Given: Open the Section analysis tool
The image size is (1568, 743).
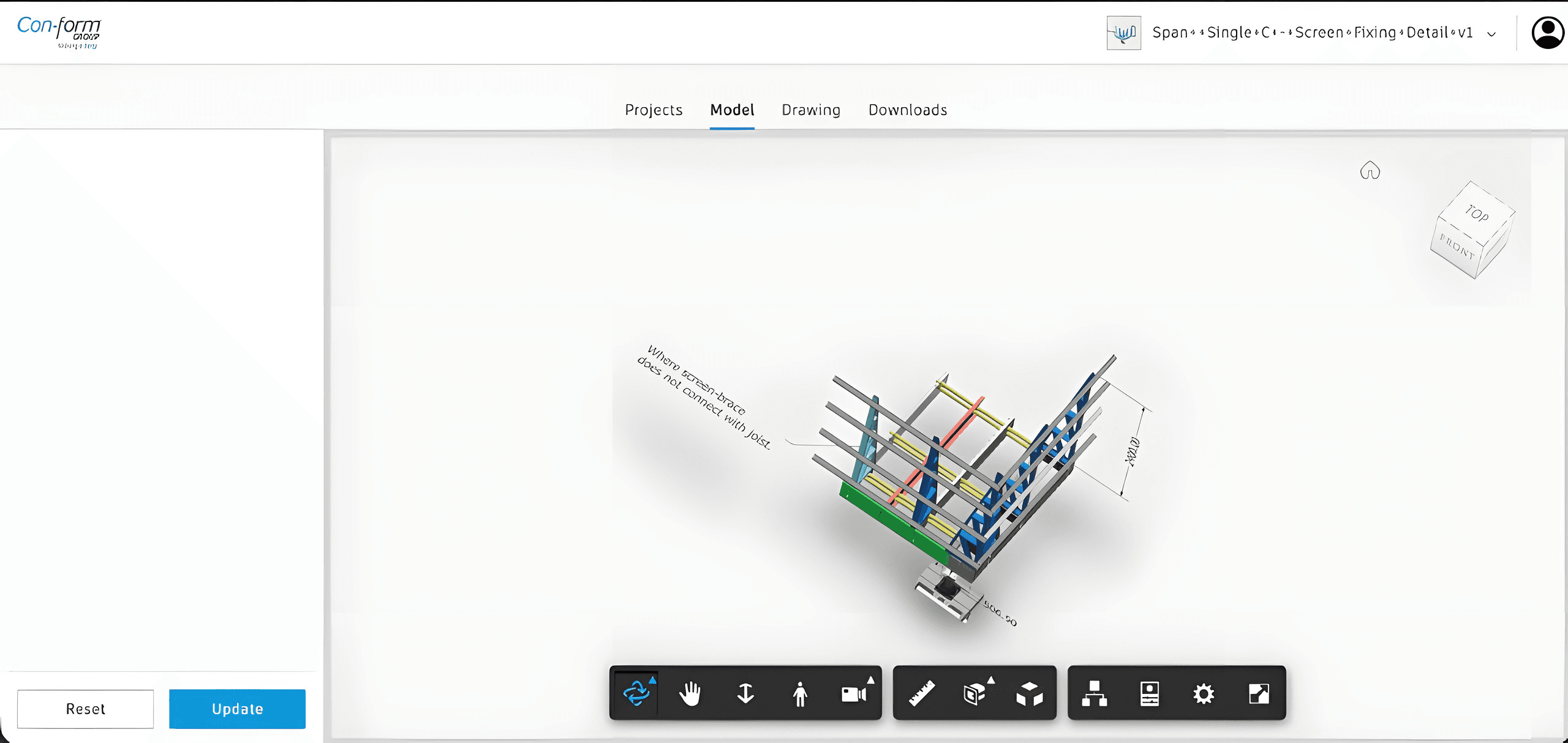Looking at the screenshot, I should coord(975,693).
